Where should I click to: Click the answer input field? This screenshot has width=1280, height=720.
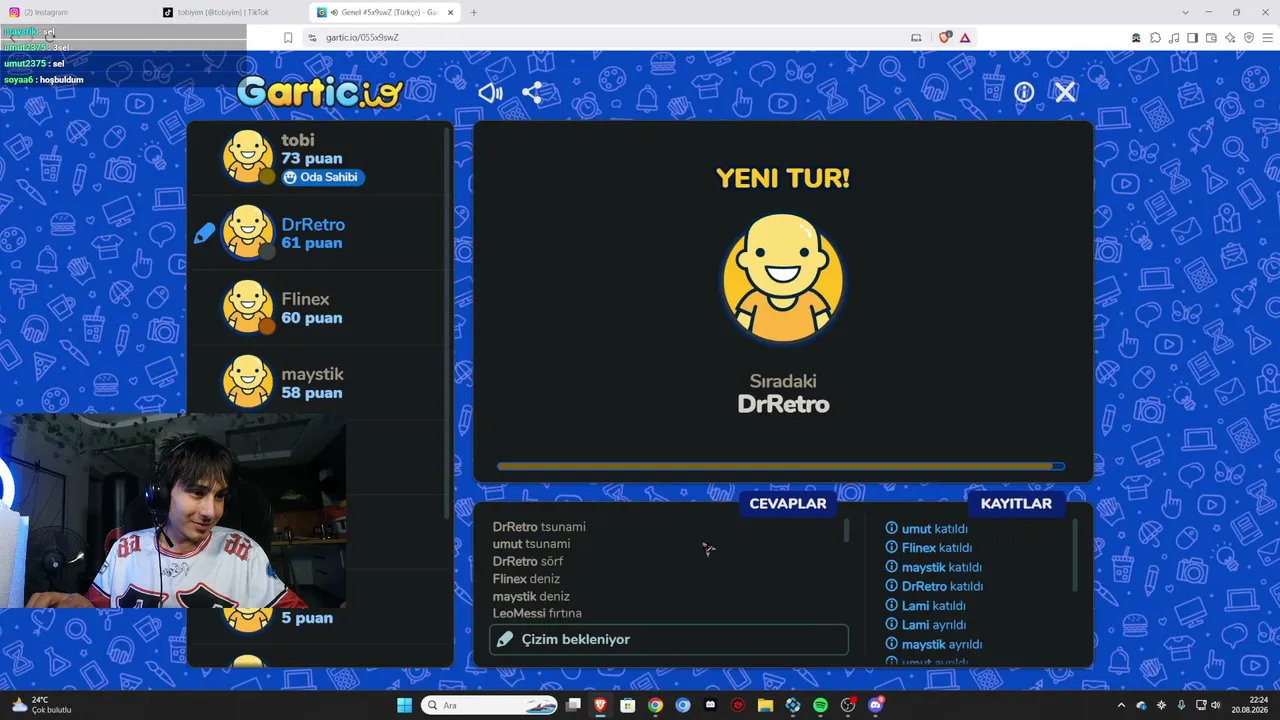pos(669,639)
